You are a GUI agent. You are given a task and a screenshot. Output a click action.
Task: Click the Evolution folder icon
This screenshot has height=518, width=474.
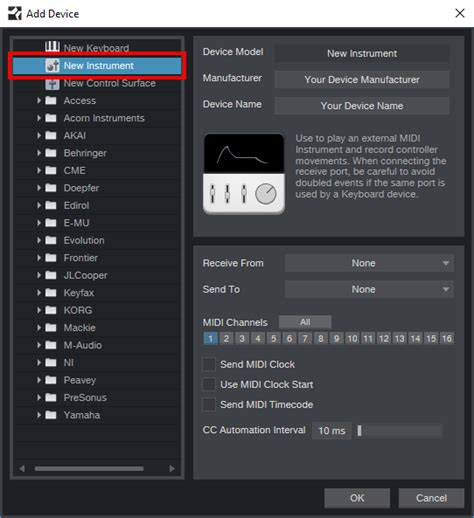(51, 240)
